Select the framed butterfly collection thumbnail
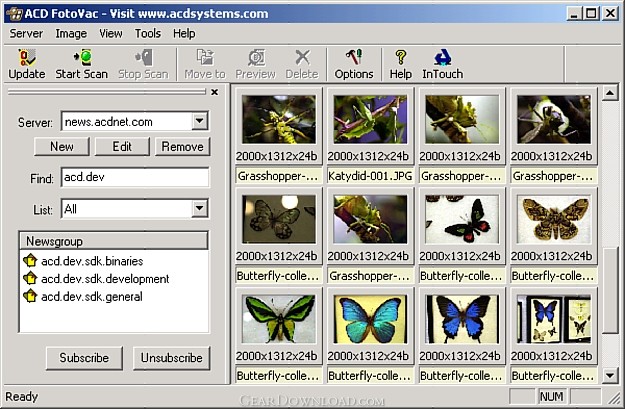The width and height of the screenshot is (625, 409). click(554, 319)
